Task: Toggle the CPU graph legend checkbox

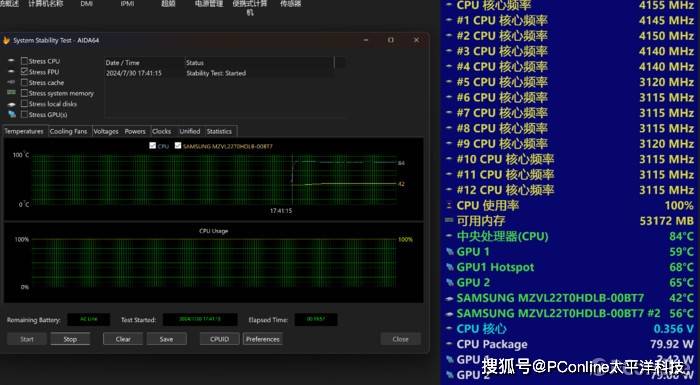Action: (x=152, y=146)
